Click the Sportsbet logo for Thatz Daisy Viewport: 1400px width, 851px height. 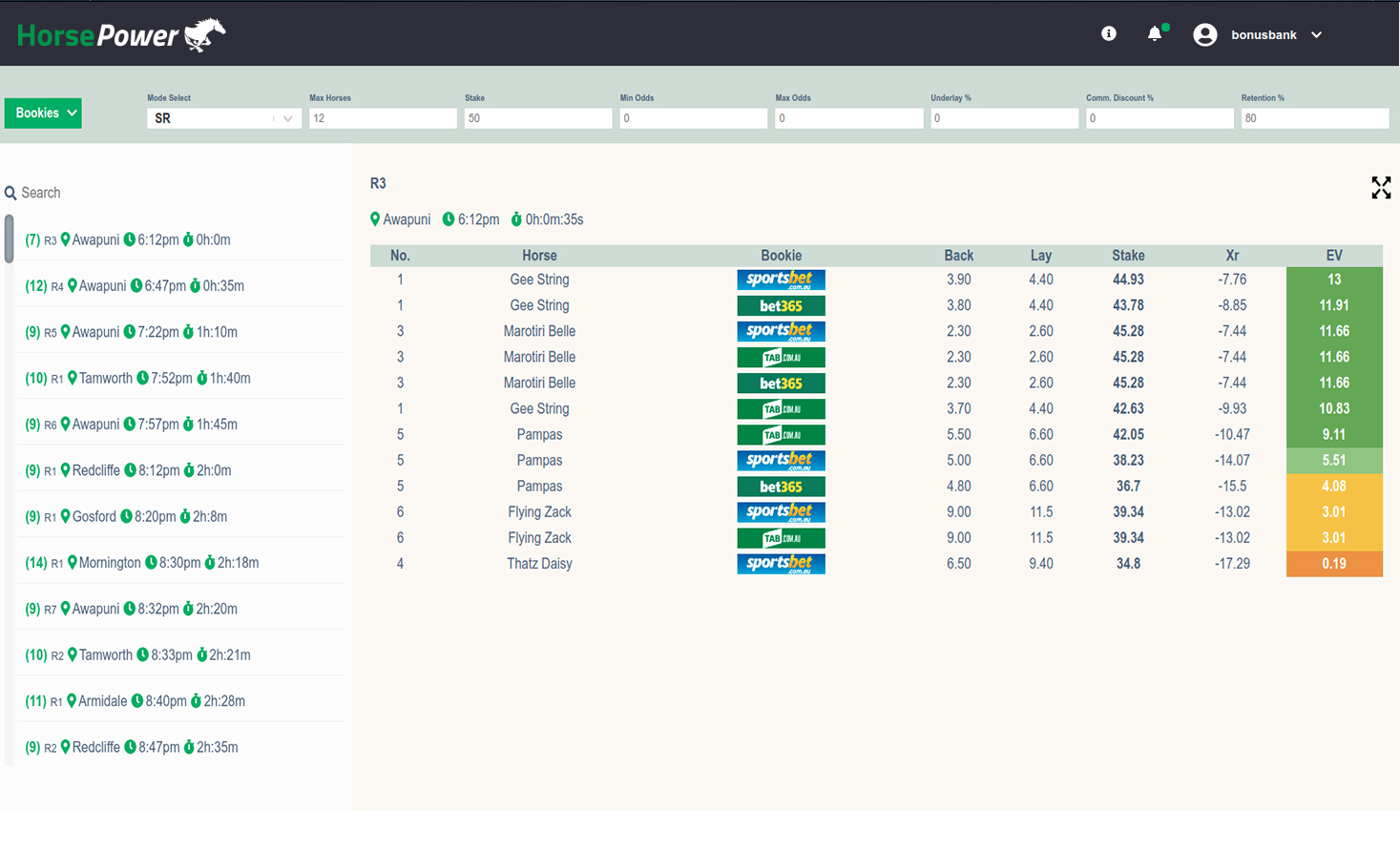781,563
